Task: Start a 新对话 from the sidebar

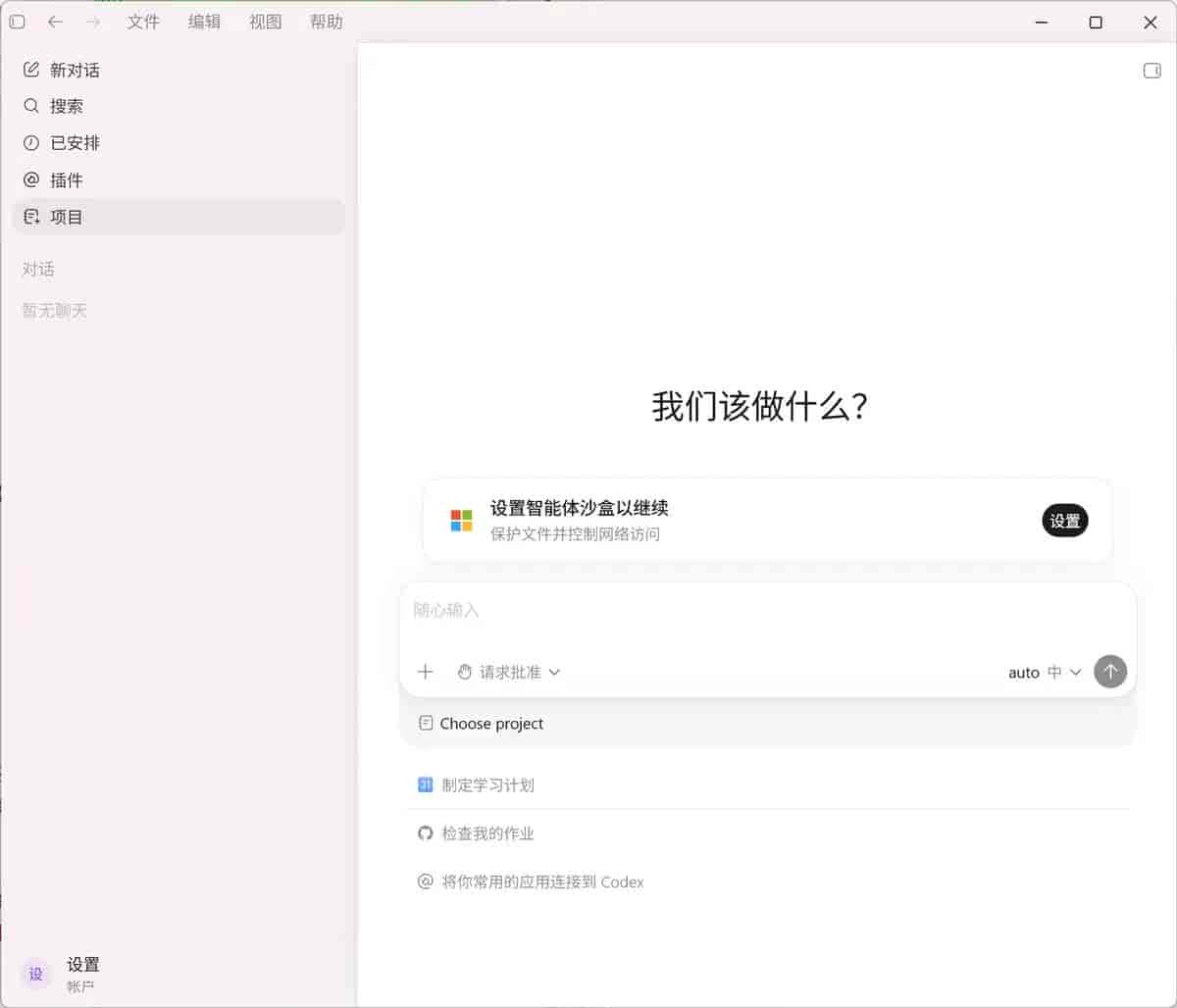Action: click(x=179, y=70)
